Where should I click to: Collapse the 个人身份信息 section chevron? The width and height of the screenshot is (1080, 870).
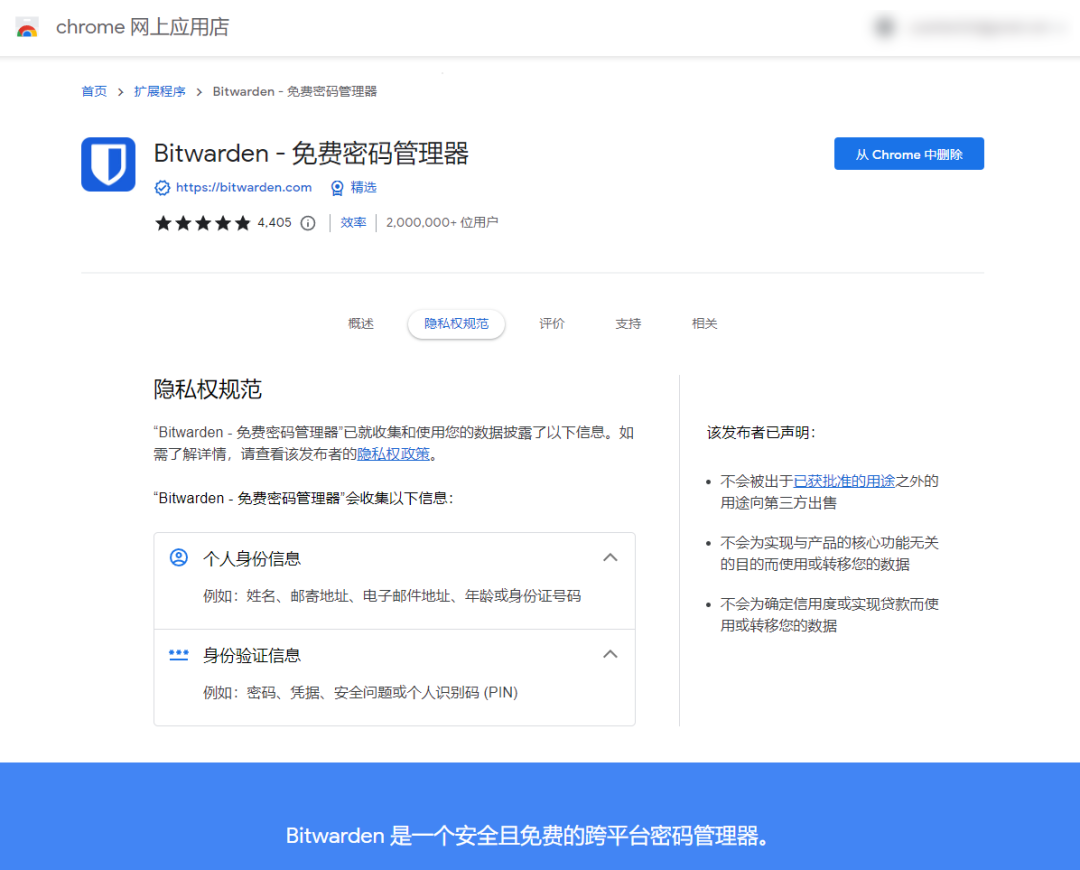[x=610, y=558]
